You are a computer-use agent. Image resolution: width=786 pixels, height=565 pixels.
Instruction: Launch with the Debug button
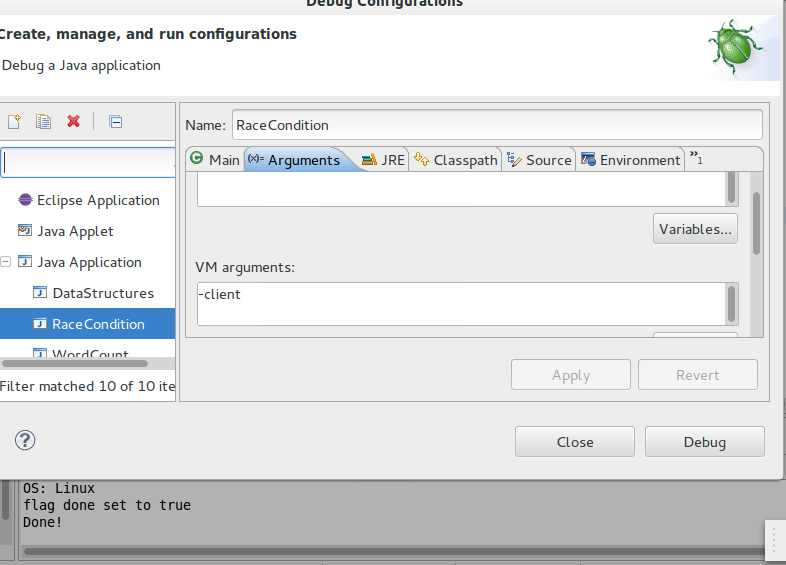(x=705, y=442)
